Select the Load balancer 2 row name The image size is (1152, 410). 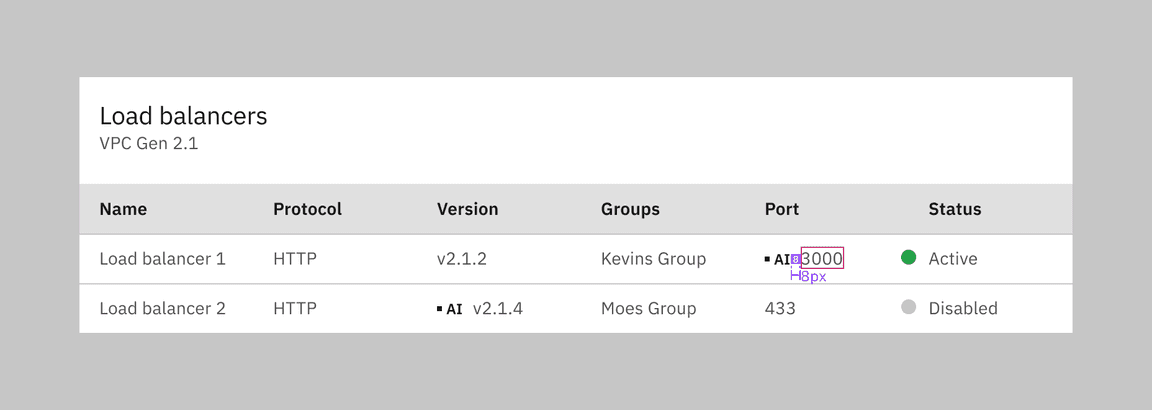point(162,309)
